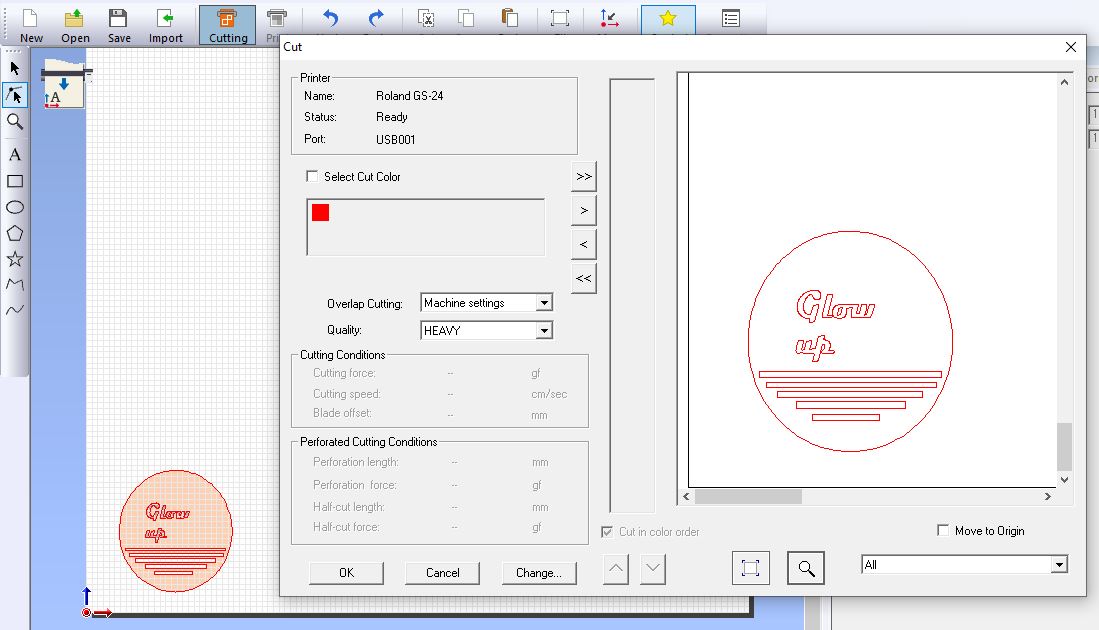Click the Glow up circle in cut preview
The image size is (1099, 630).
point(850,341)
